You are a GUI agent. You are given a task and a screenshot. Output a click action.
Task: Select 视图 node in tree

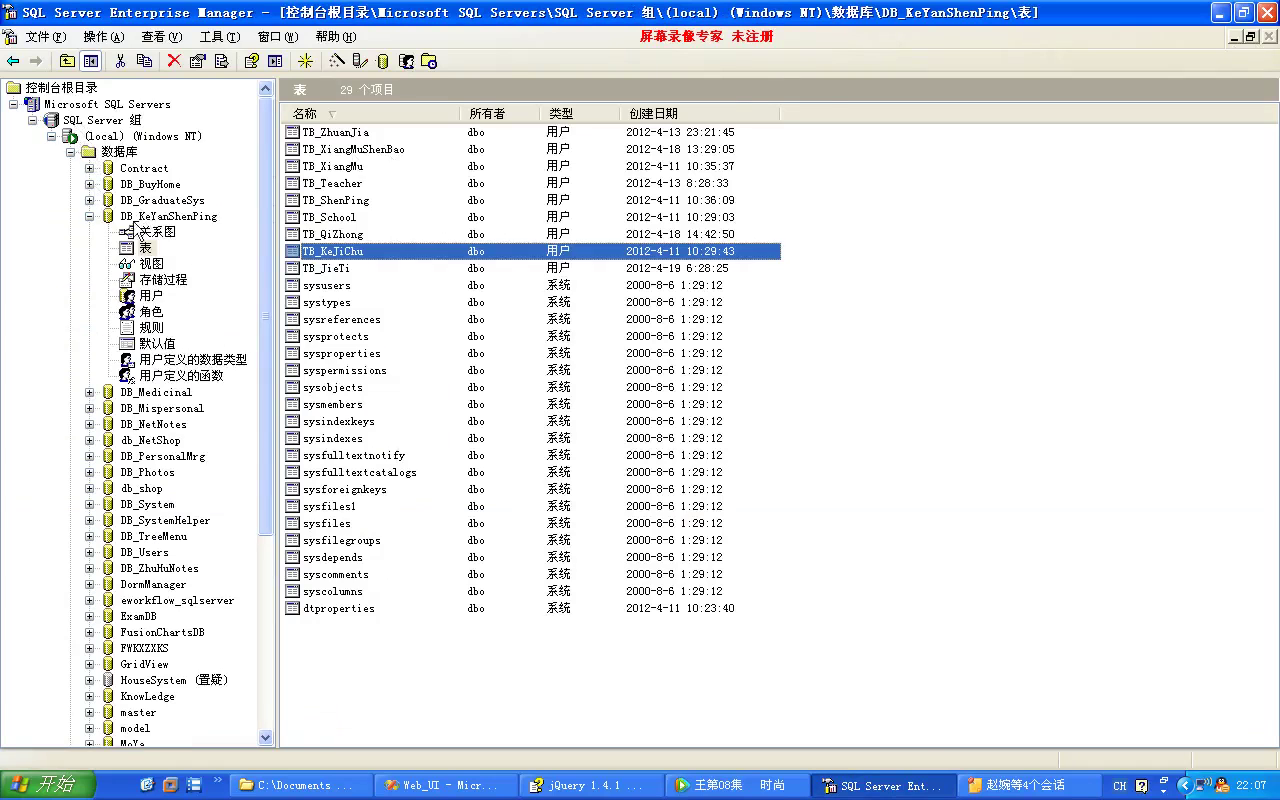coord(151,264)
